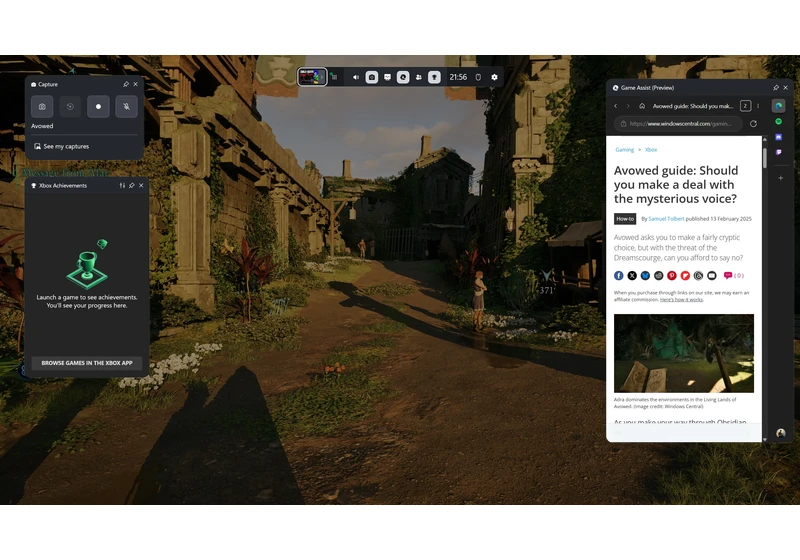Viewport: 800px width, 560px height.
Task: Click the article headline text
Action: coord(676,185)
